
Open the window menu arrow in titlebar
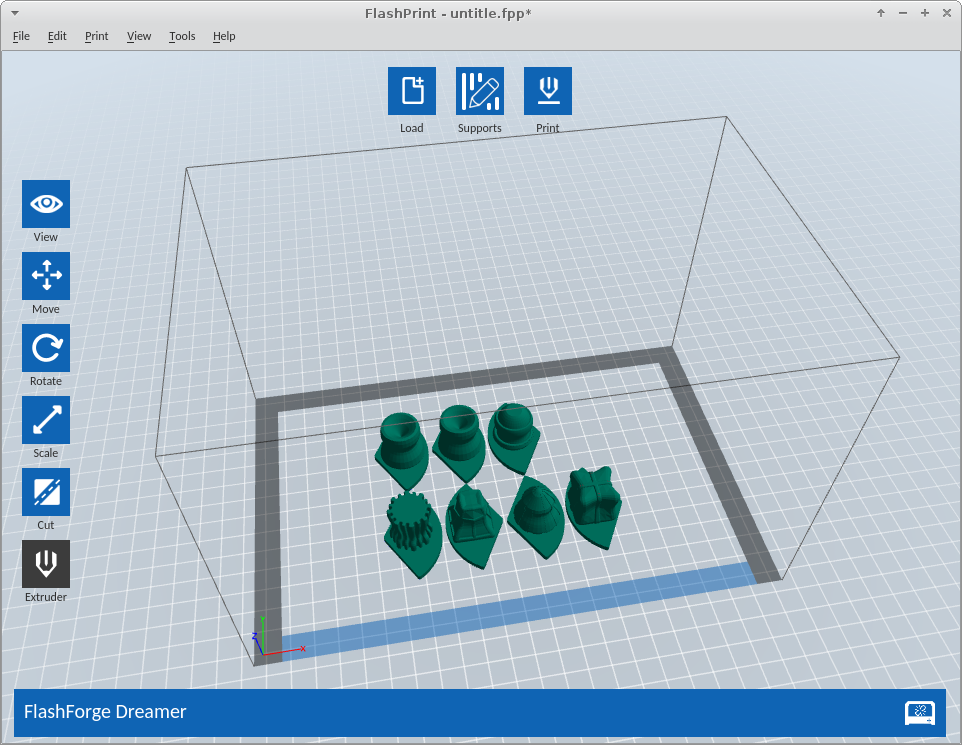click(x=14, y=13)
